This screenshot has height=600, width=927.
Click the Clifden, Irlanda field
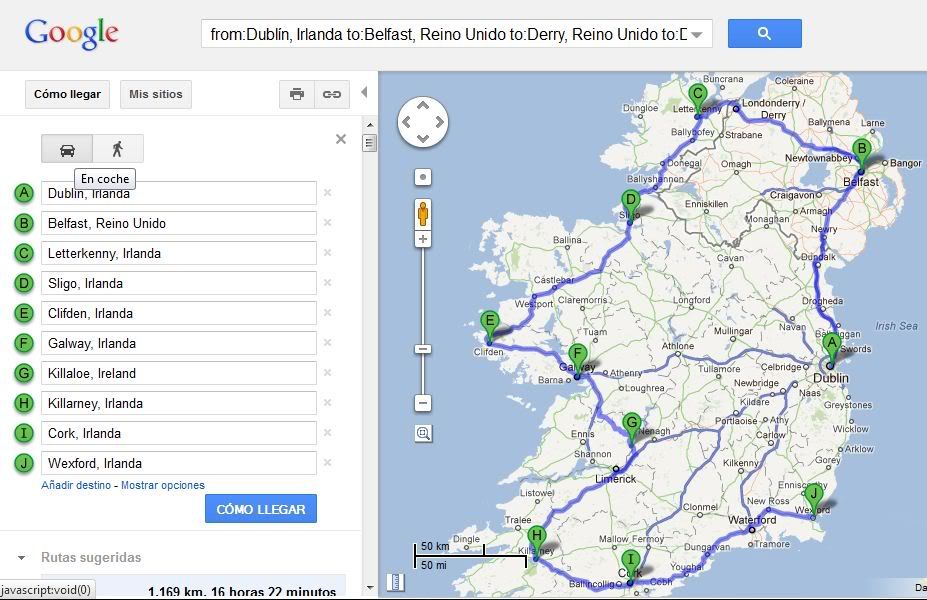(179, 313)
